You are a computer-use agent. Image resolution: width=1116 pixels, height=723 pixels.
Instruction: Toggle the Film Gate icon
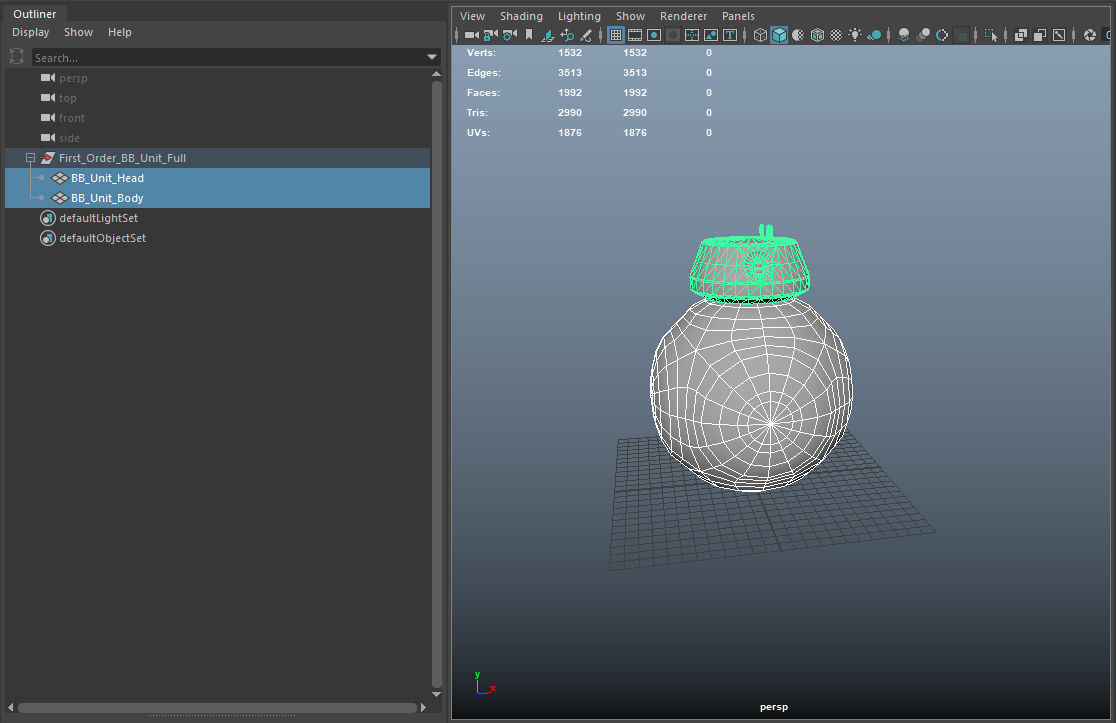tap(635, 35)
